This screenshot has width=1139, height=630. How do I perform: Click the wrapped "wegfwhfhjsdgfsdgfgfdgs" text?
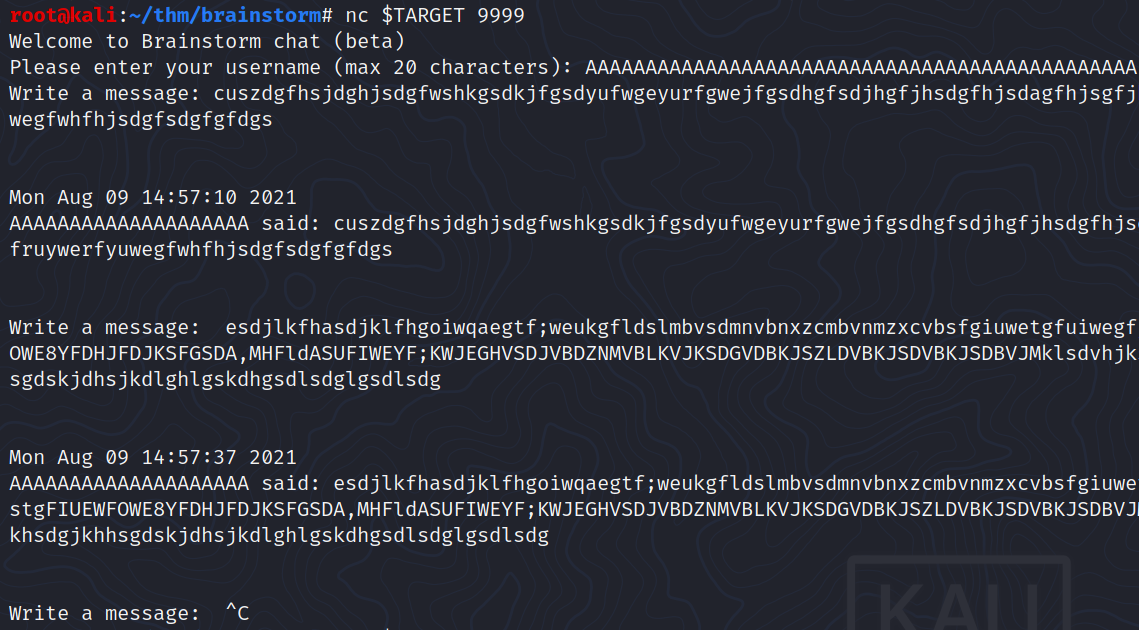click(x=140, y=120)
